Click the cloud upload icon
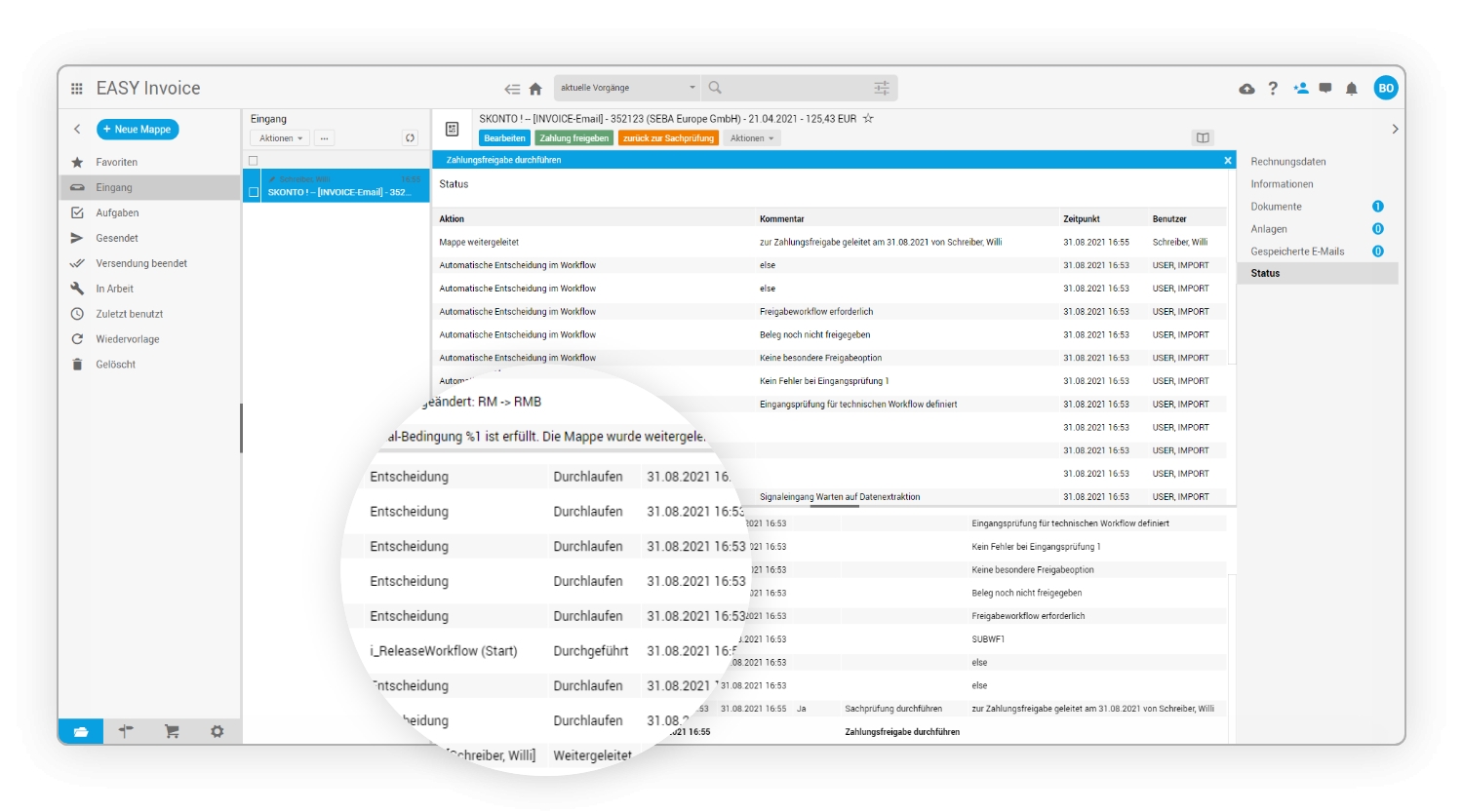The height and width of the screenshot is (812, 1463). click(1246, 89)
